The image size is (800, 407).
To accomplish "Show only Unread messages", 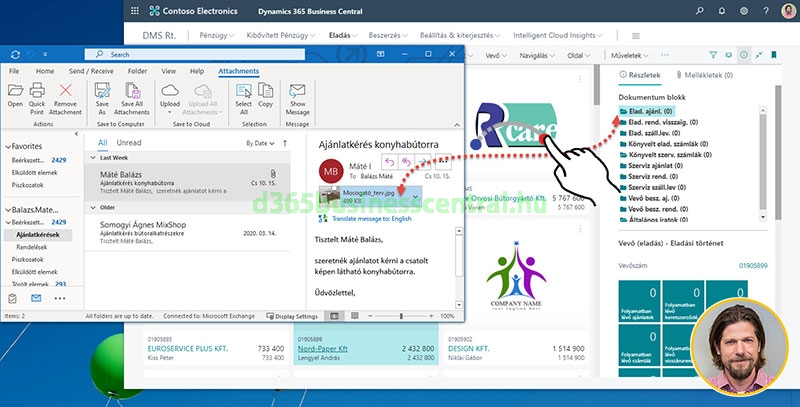I will click(129, 143).
